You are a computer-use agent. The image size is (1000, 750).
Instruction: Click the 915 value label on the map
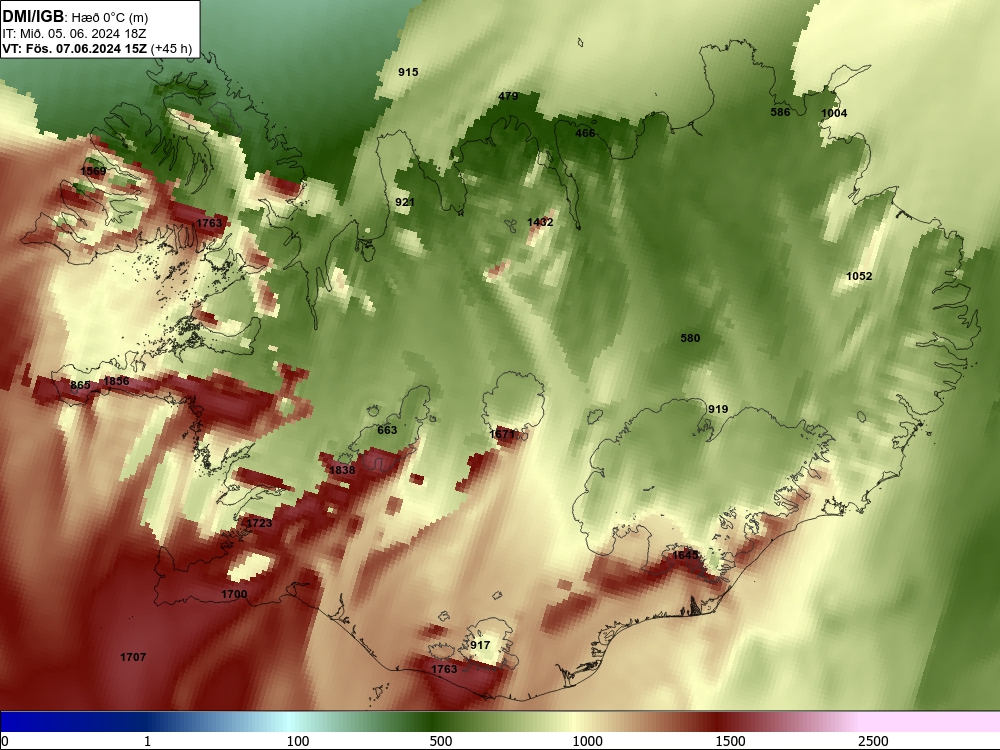point(408,72)
